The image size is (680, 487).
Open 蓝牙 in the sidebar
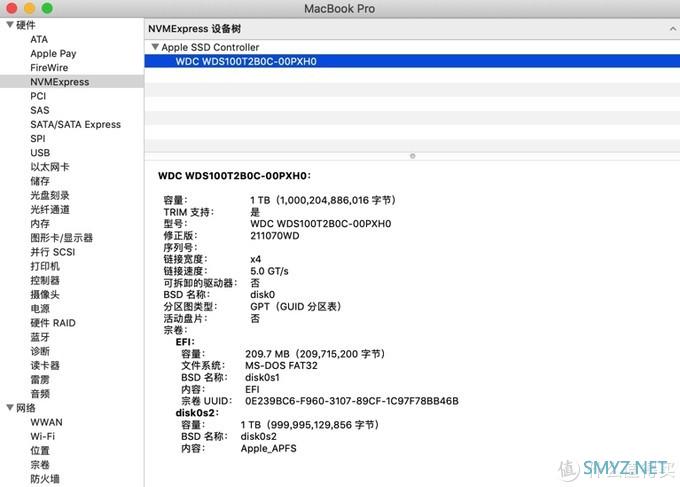(x=40, y=337)
